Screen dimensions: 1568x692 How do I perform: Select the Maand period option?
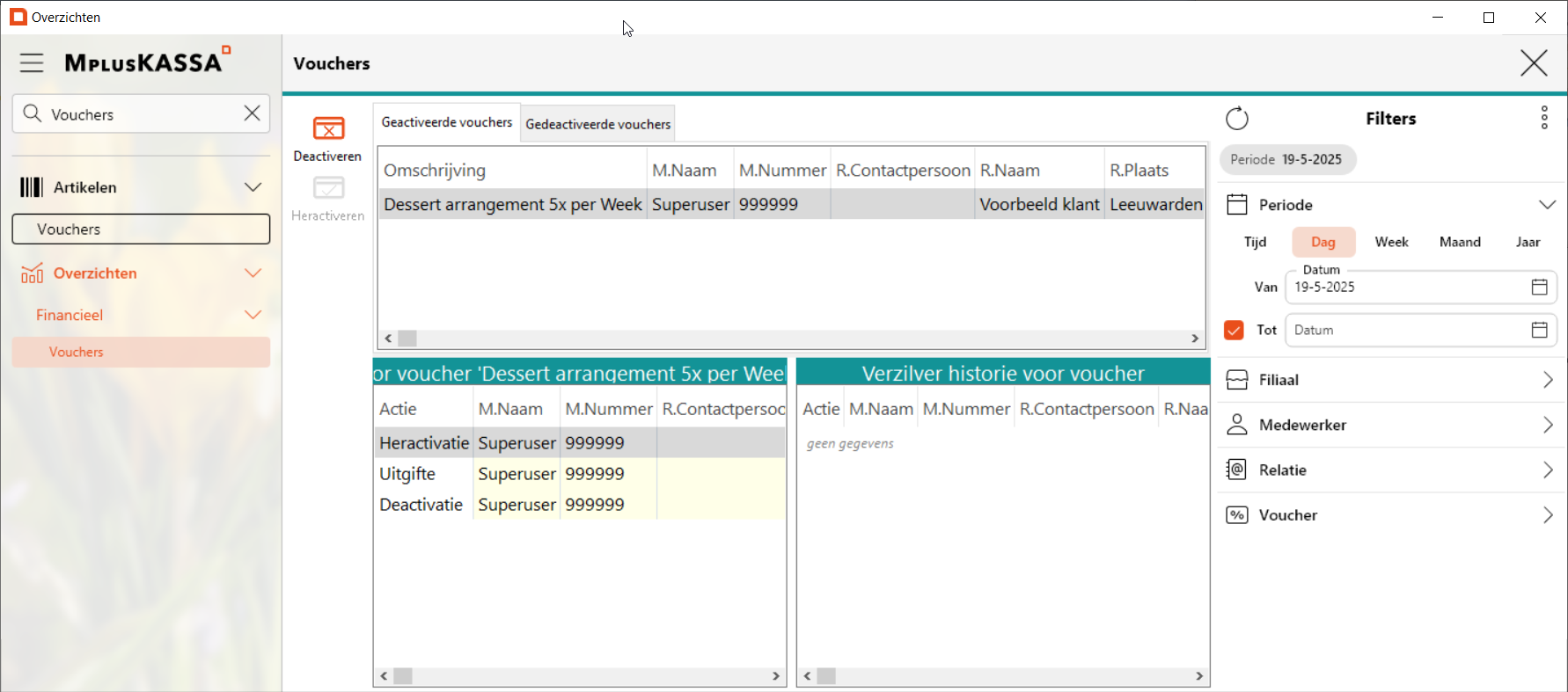point(1460,242)
